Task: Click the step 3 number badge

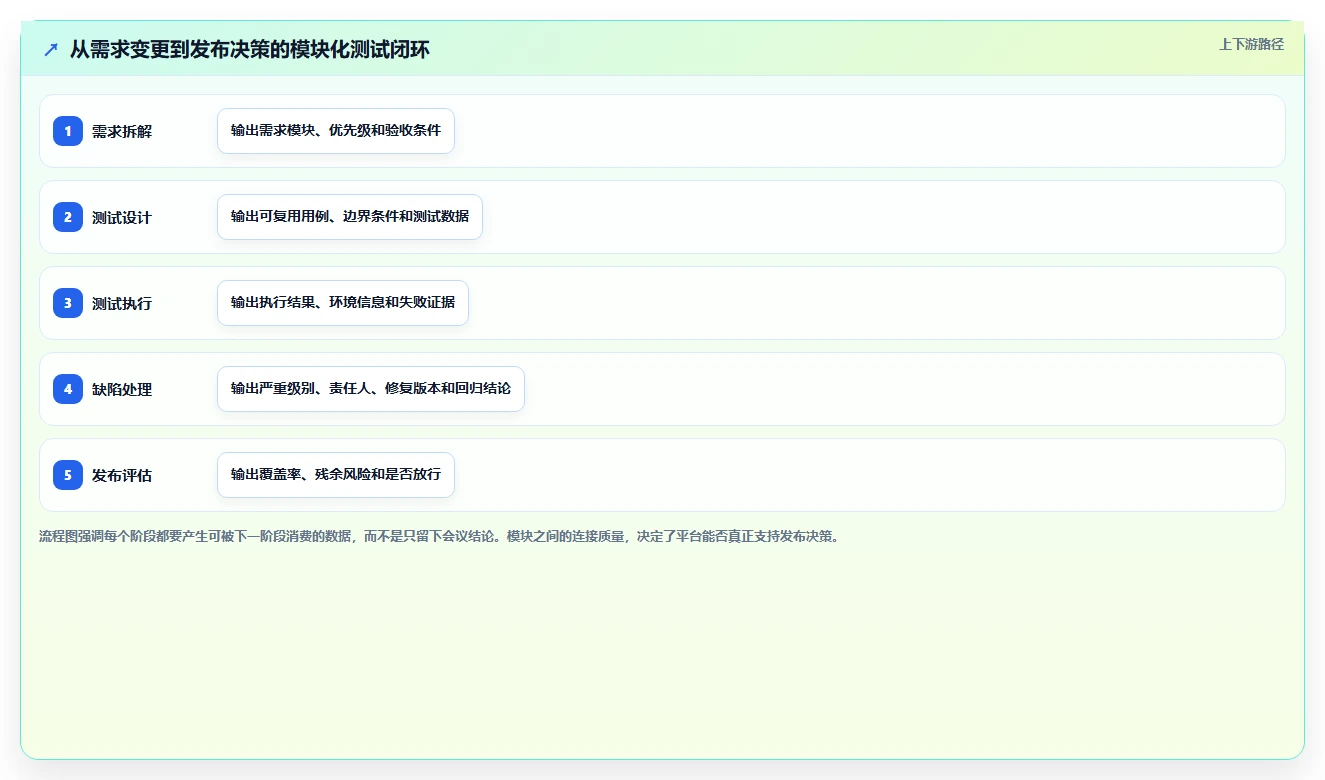Action: pos(68,303)
